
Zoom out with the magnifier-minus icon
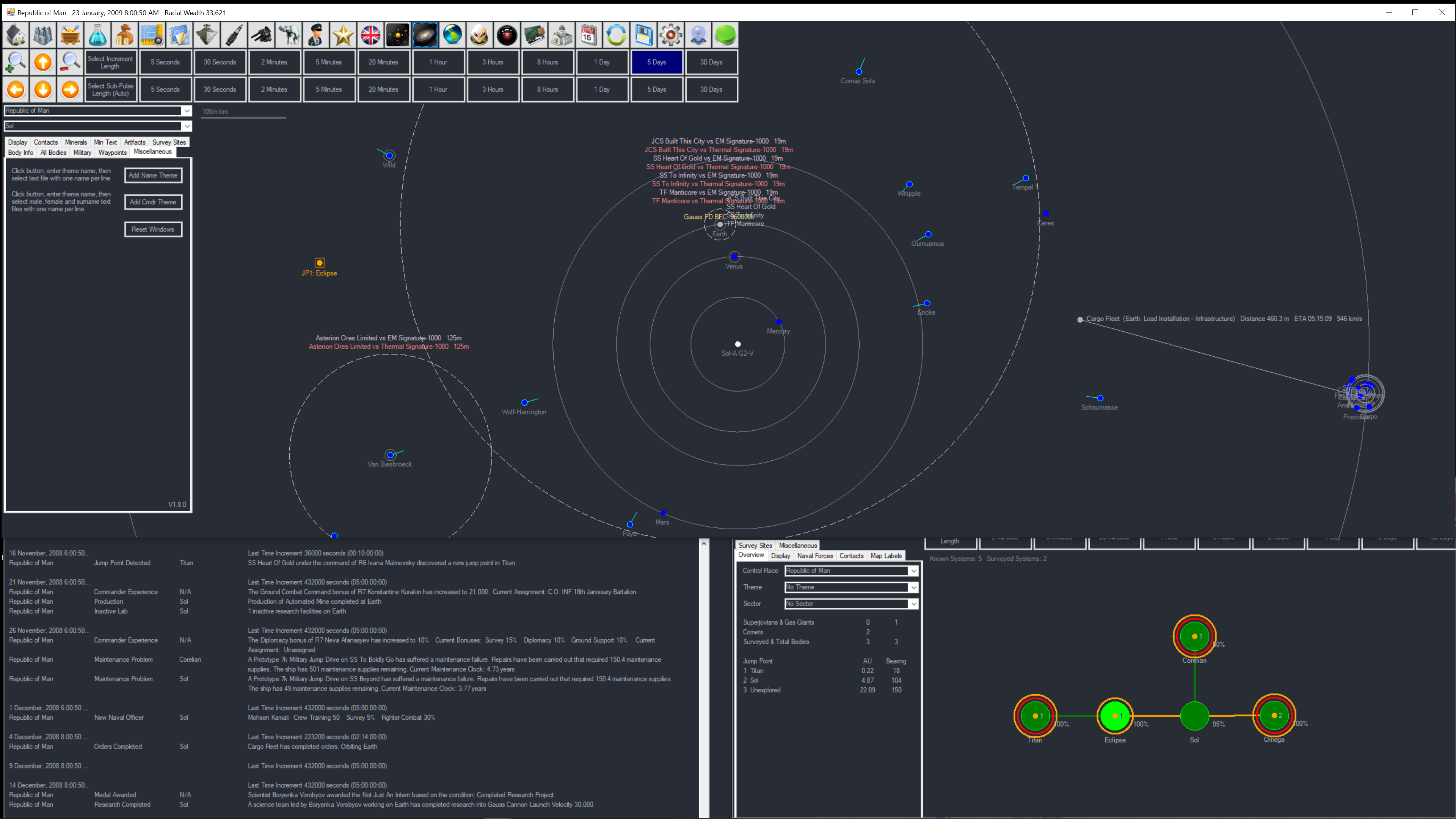coord(70,62)
